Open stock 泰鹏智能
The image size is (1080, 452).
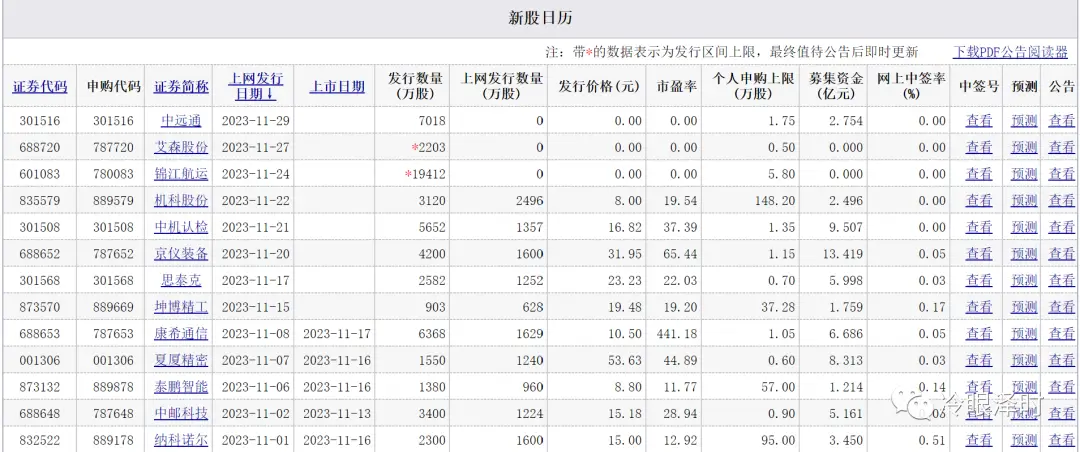click(x=181, y=387)
